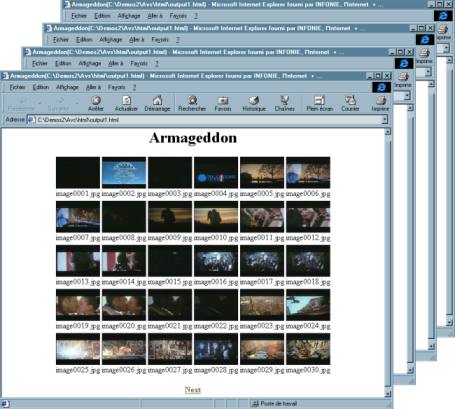Click the image0027.jpg caption text
This screenshot has height=409, width=455.
(170, 370)
